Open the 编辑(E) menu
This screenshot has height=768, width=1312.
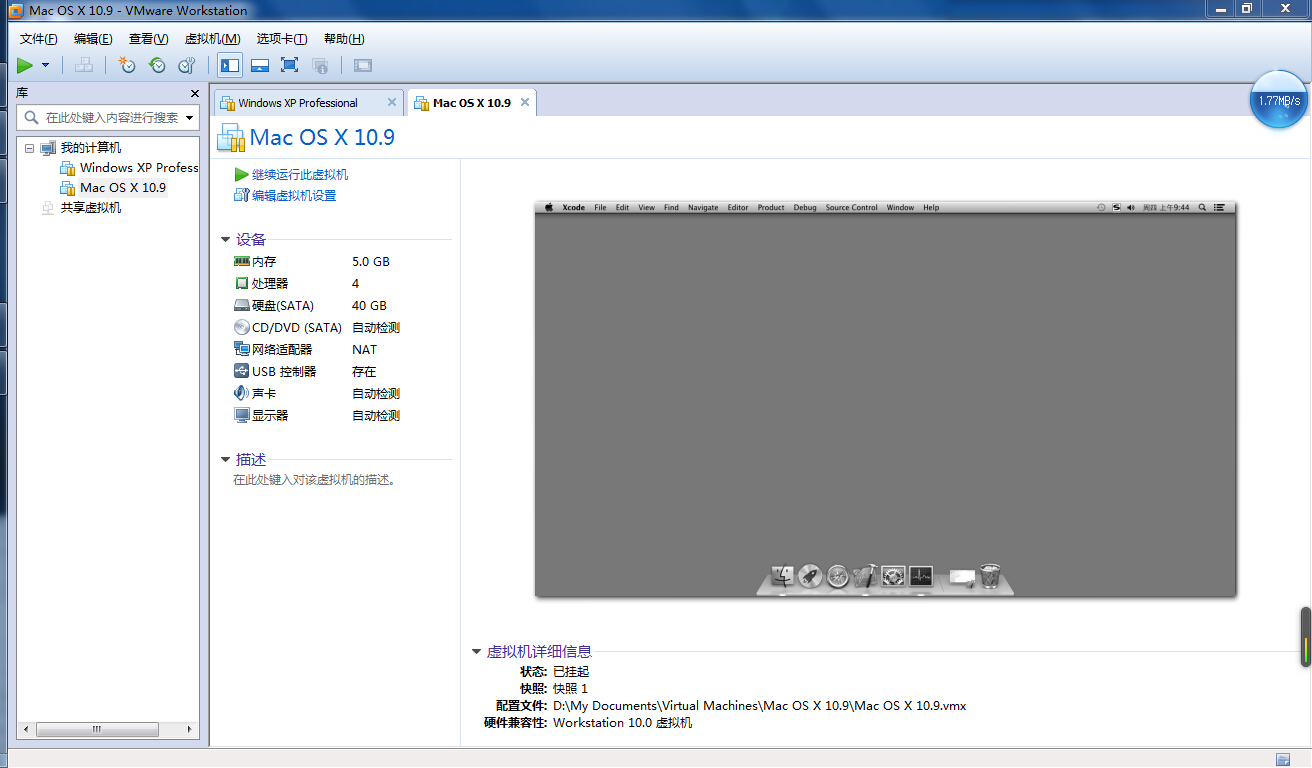click(93, 39)
